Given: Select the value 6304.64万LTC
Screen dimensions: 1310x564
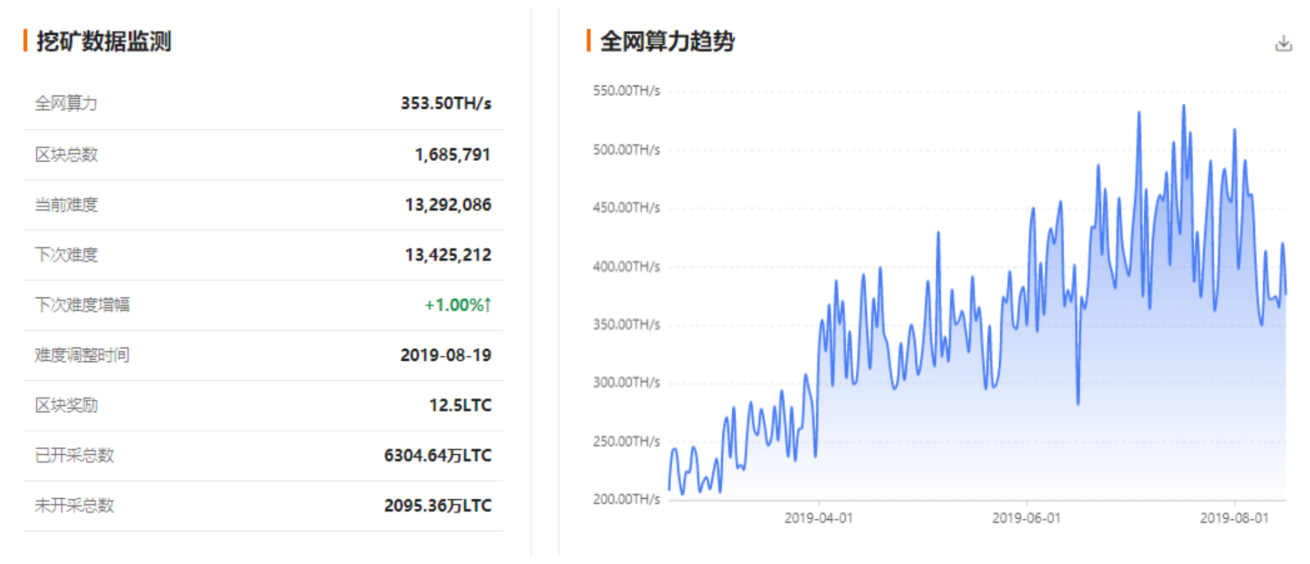Looking at the screenshot, I should 438,455.
